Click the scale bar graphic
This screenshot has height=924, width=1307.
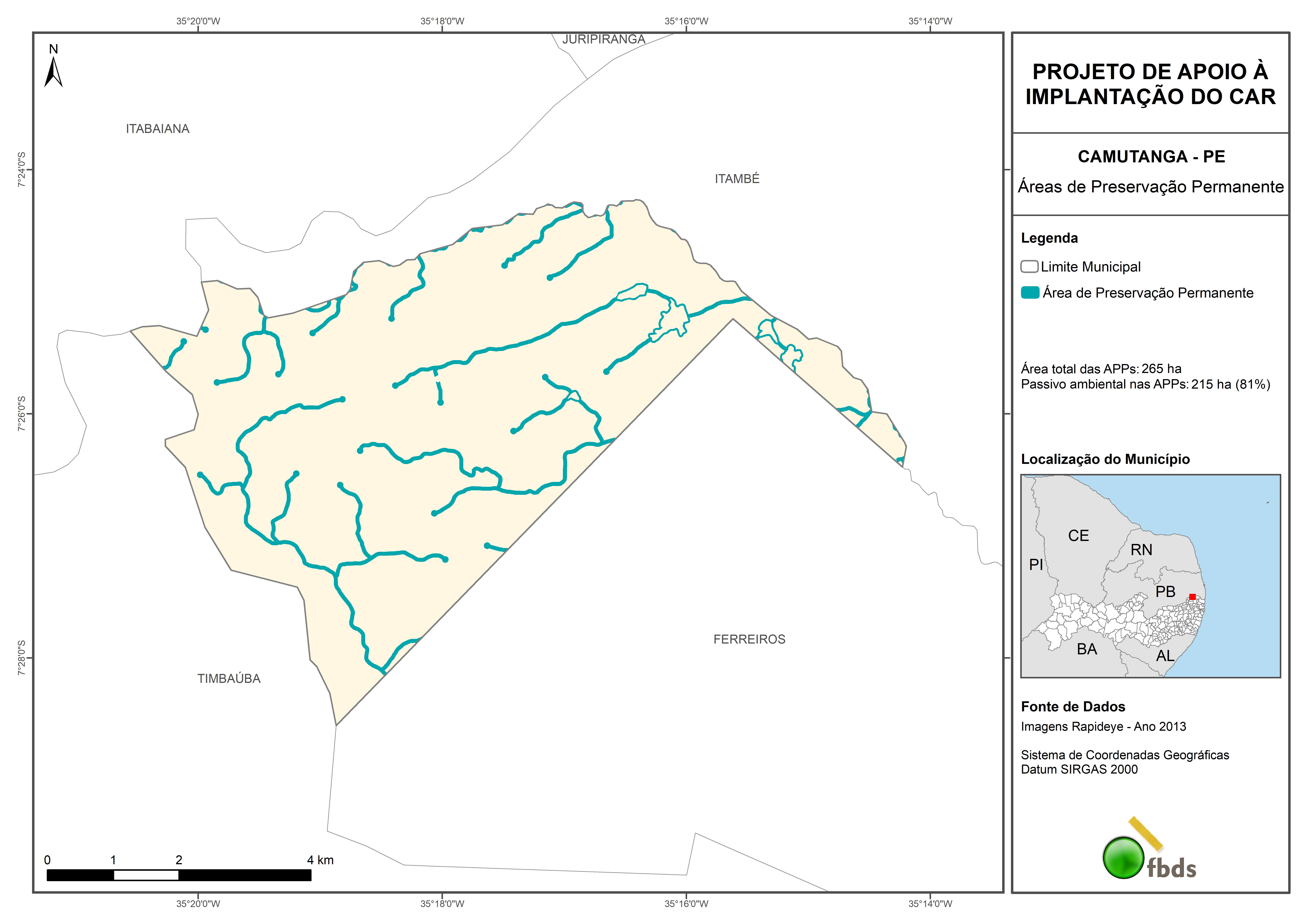179,875
